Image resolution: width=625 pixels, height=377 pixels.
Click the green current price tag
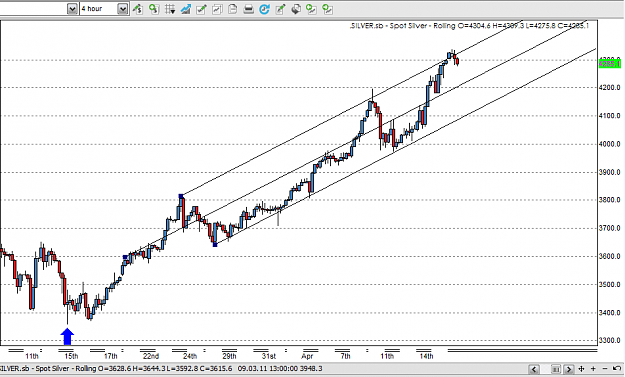610,63
